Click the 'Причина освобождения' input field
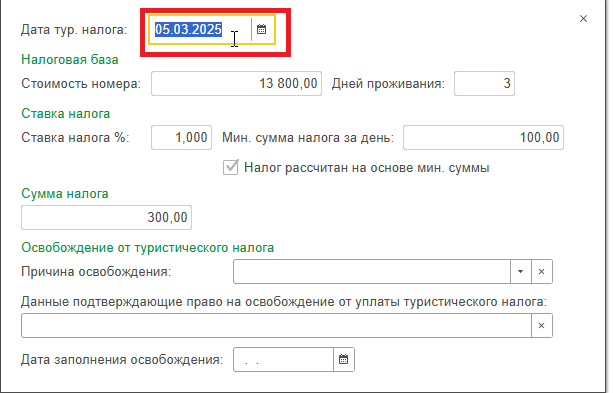613x393 pixels. (372, 271)
